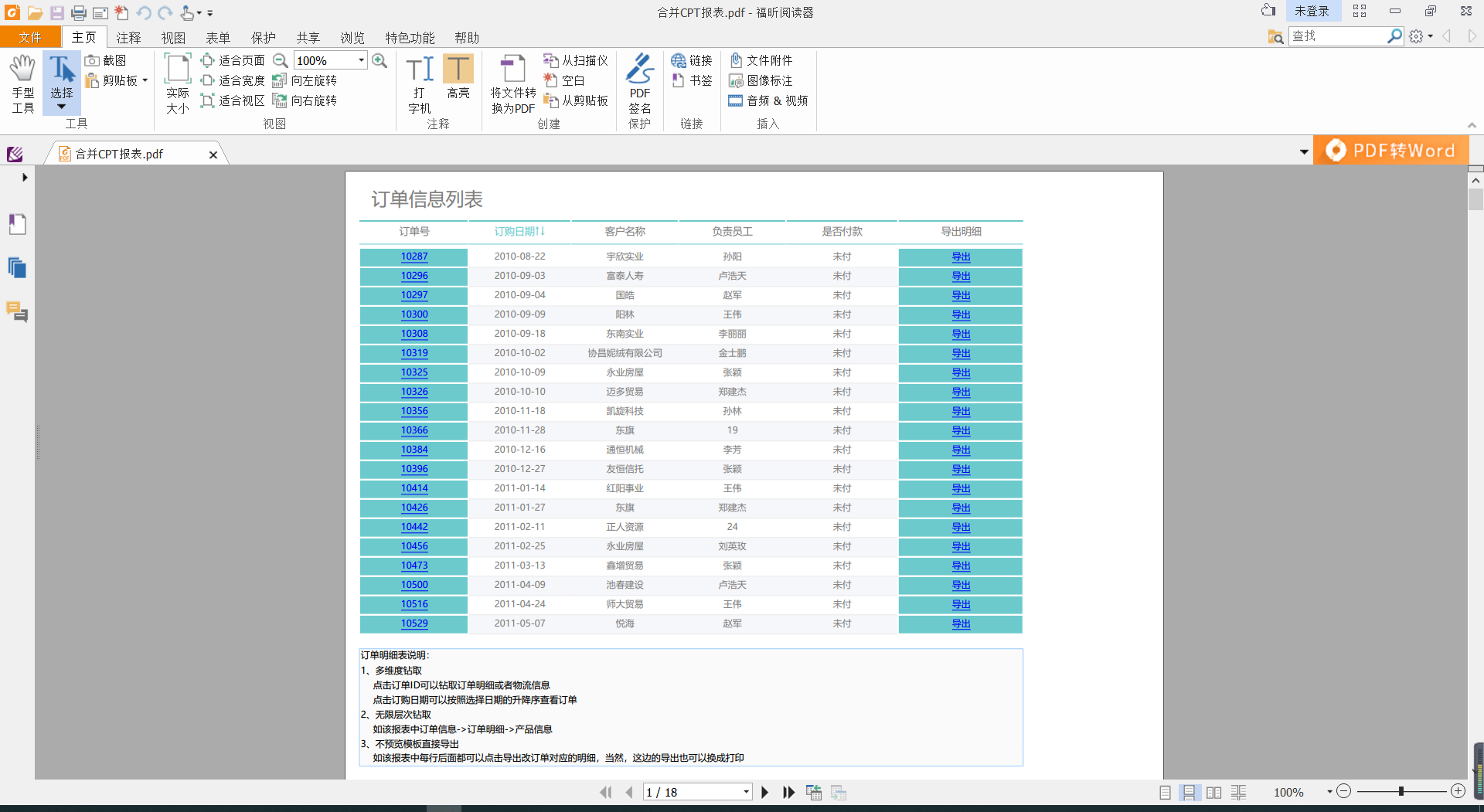The height and width of the screenshot is (812, 1484).
Task: Open the 注释 ribbon tab
Action: tap(128, 38)
